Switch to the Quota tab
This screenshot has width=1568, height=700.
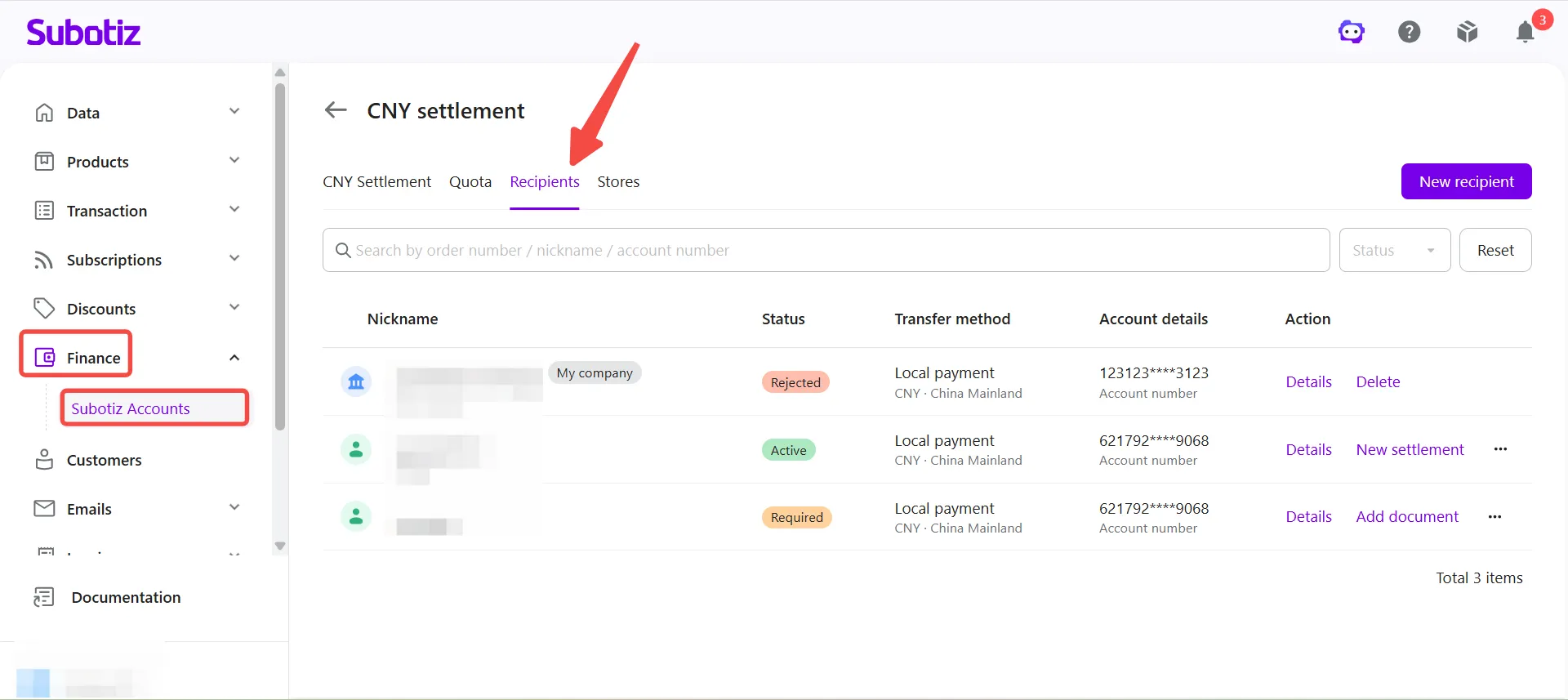point(470,181)
